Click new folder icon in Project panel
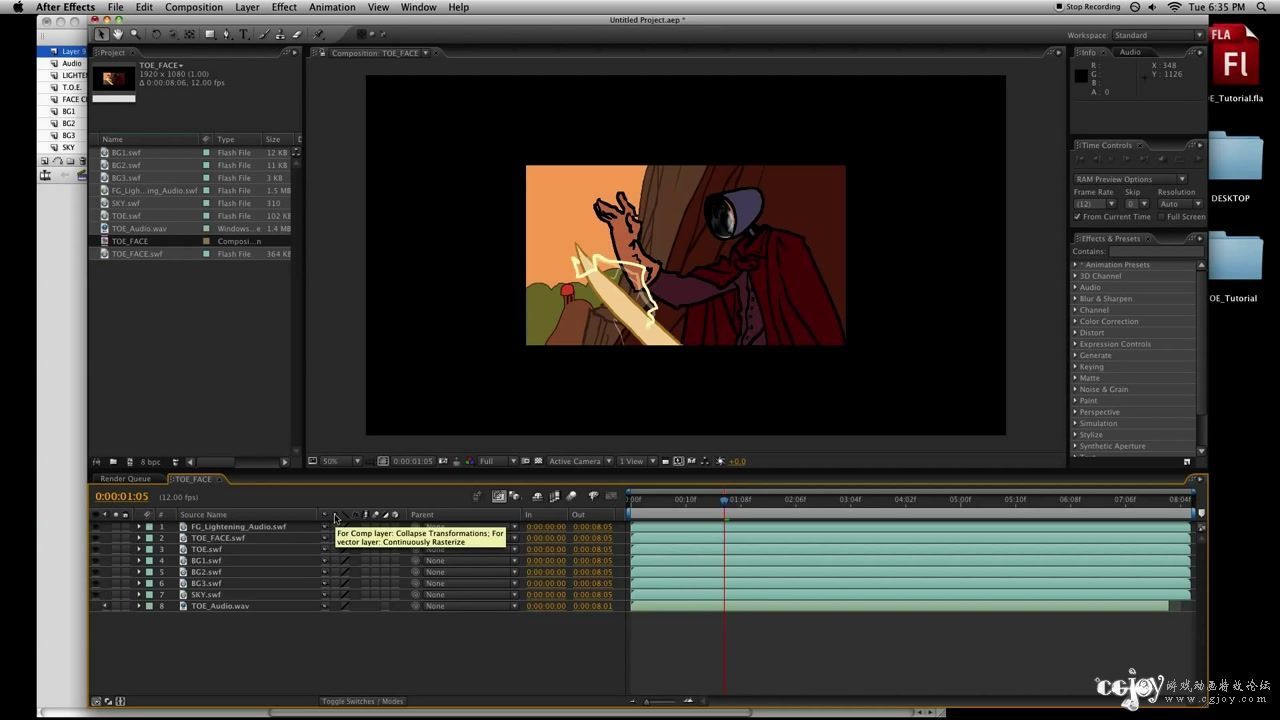 pyautogui.click(x=113, y=462)
